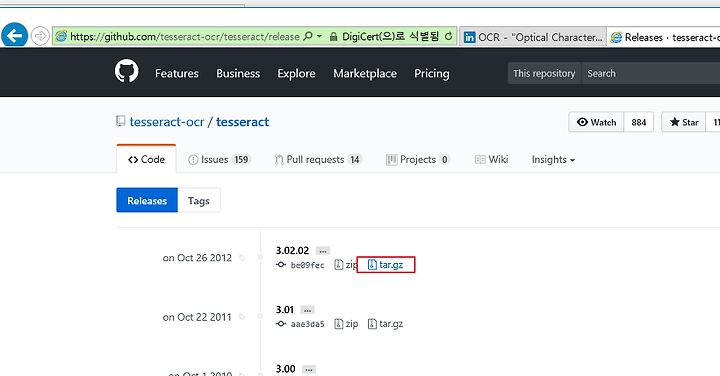The width and height of the screenshot is (720, 376).
Task: Open Pricing in GitHub header
Action: (432, 73)
